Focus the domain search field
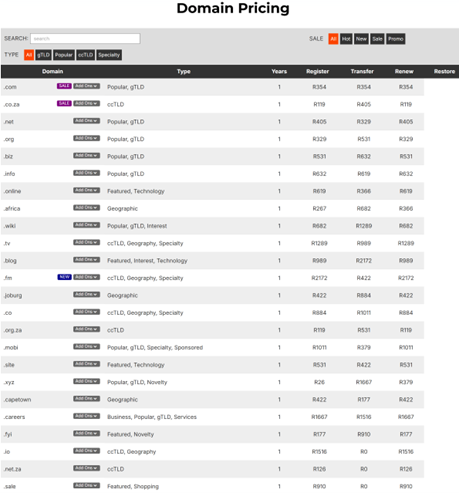The width and height of the screenshot is (459, 493). [85, 39]
